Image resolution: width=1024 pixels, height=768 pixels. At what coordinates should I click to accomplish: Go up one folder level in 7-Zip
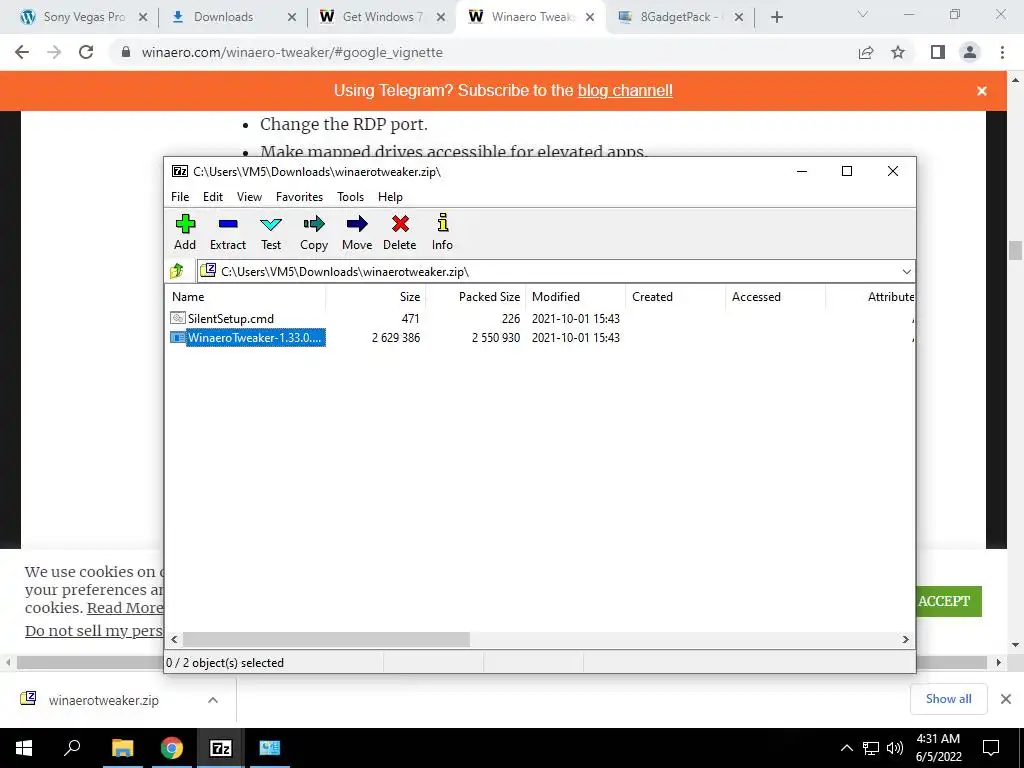pos(176,271)
